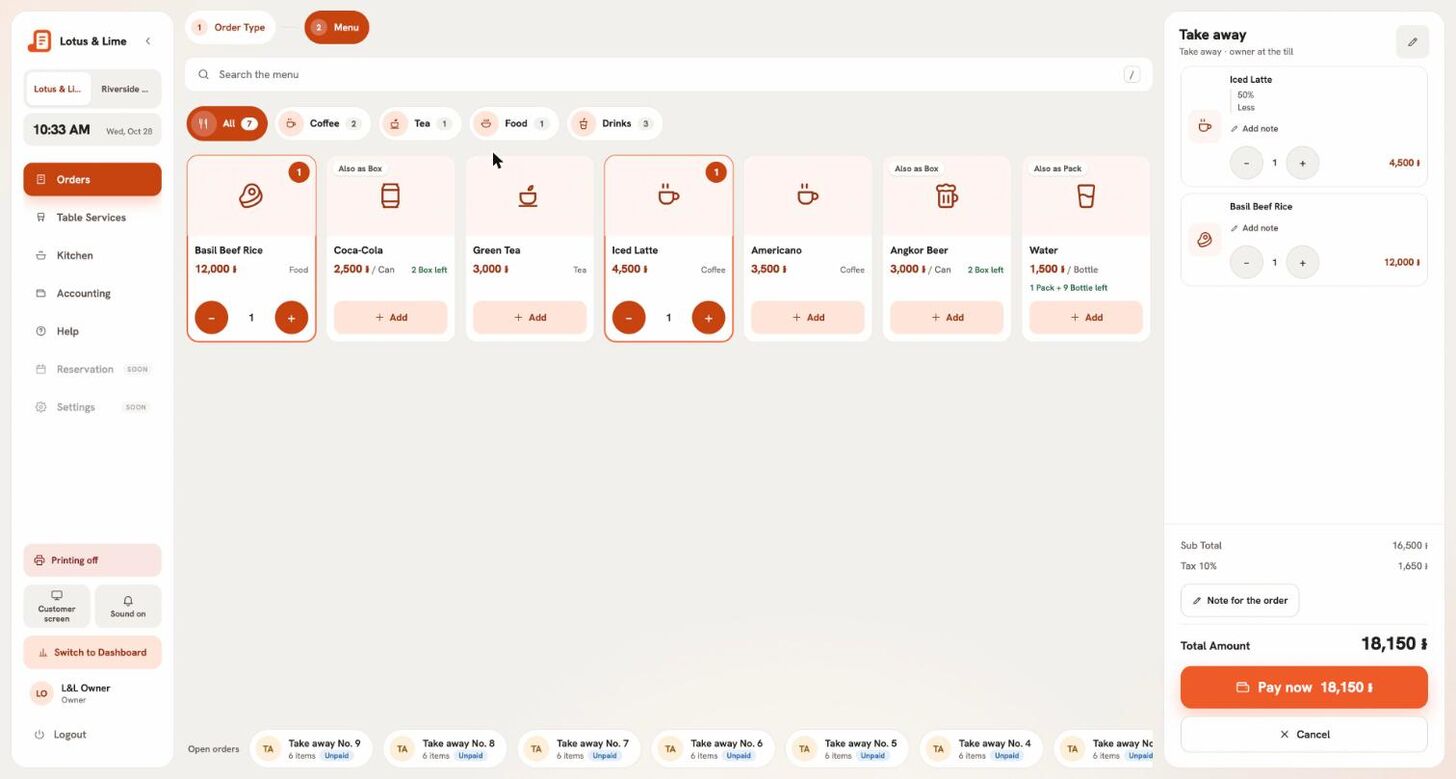1456x779 pixels.
Task: Filter menu by the Tea category
Action: click(x=420, y=123)
